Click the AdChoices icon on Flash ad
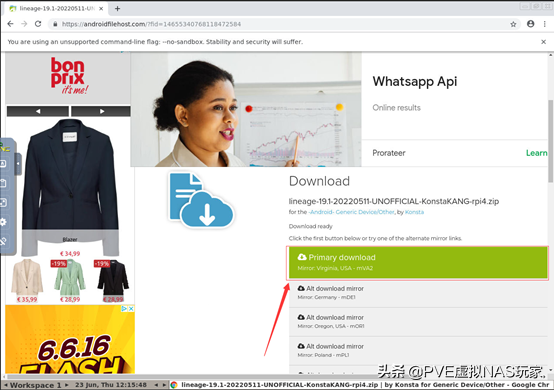554x390 pixels. tap(124, 308)
